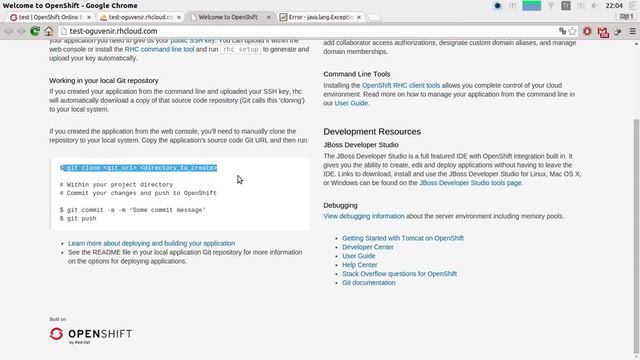Click the 'rhc setup' code snippet

coord(241,49)
